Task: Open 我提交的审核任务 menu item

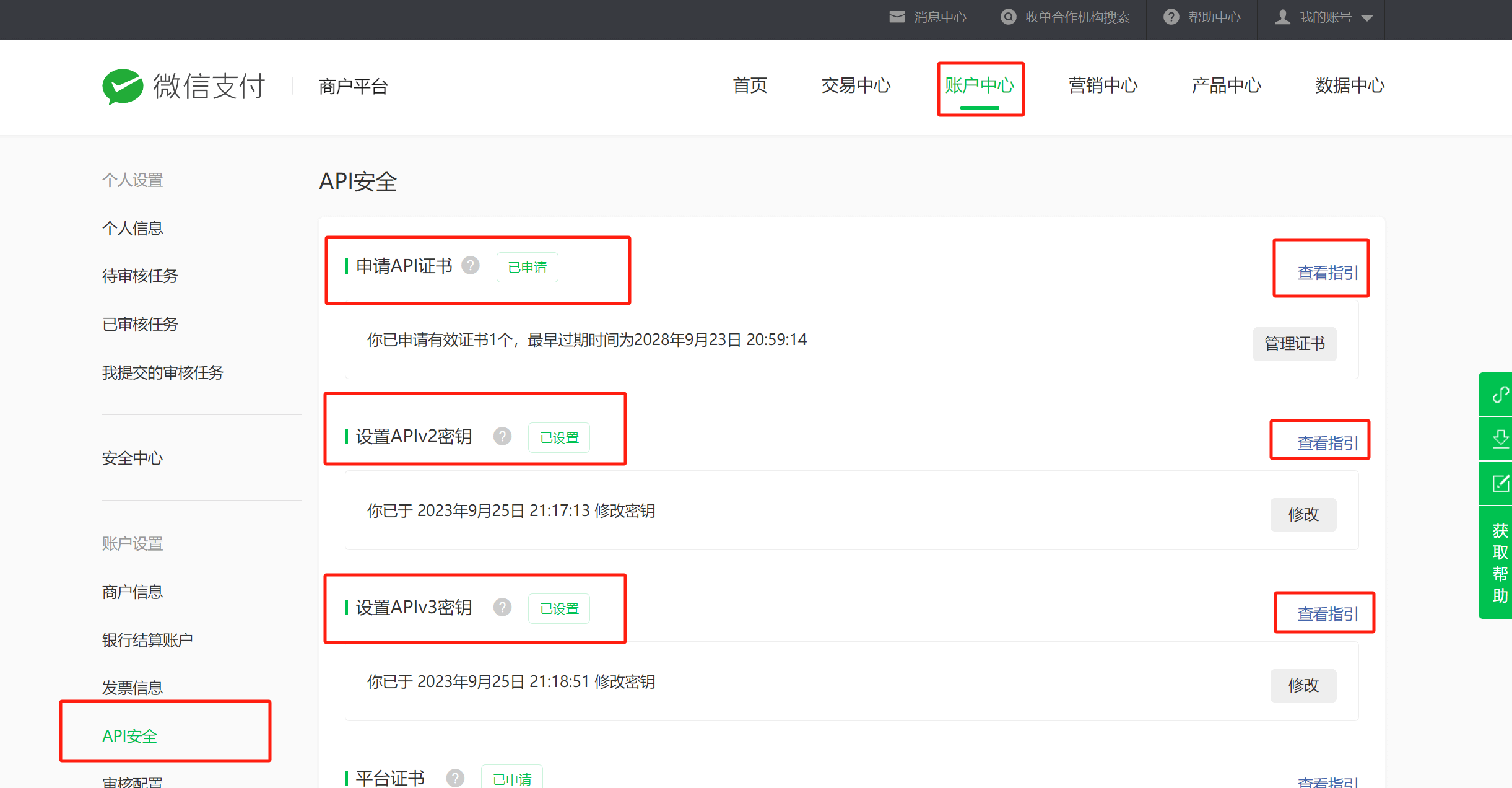Action: click(163, 373)
